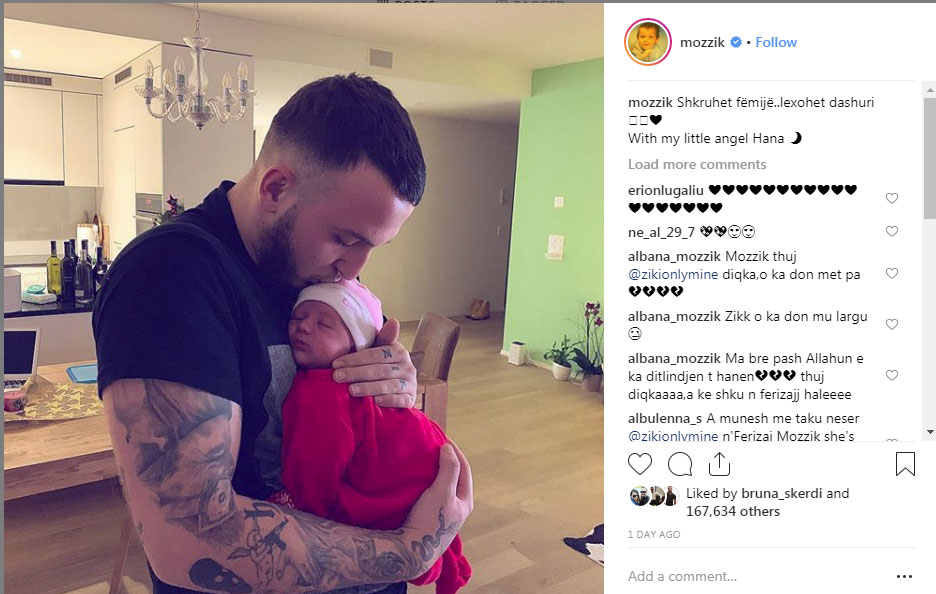The image size is (936, 594).
Task: View the list of 167,634 others who liked
Action: pos(732,512)
